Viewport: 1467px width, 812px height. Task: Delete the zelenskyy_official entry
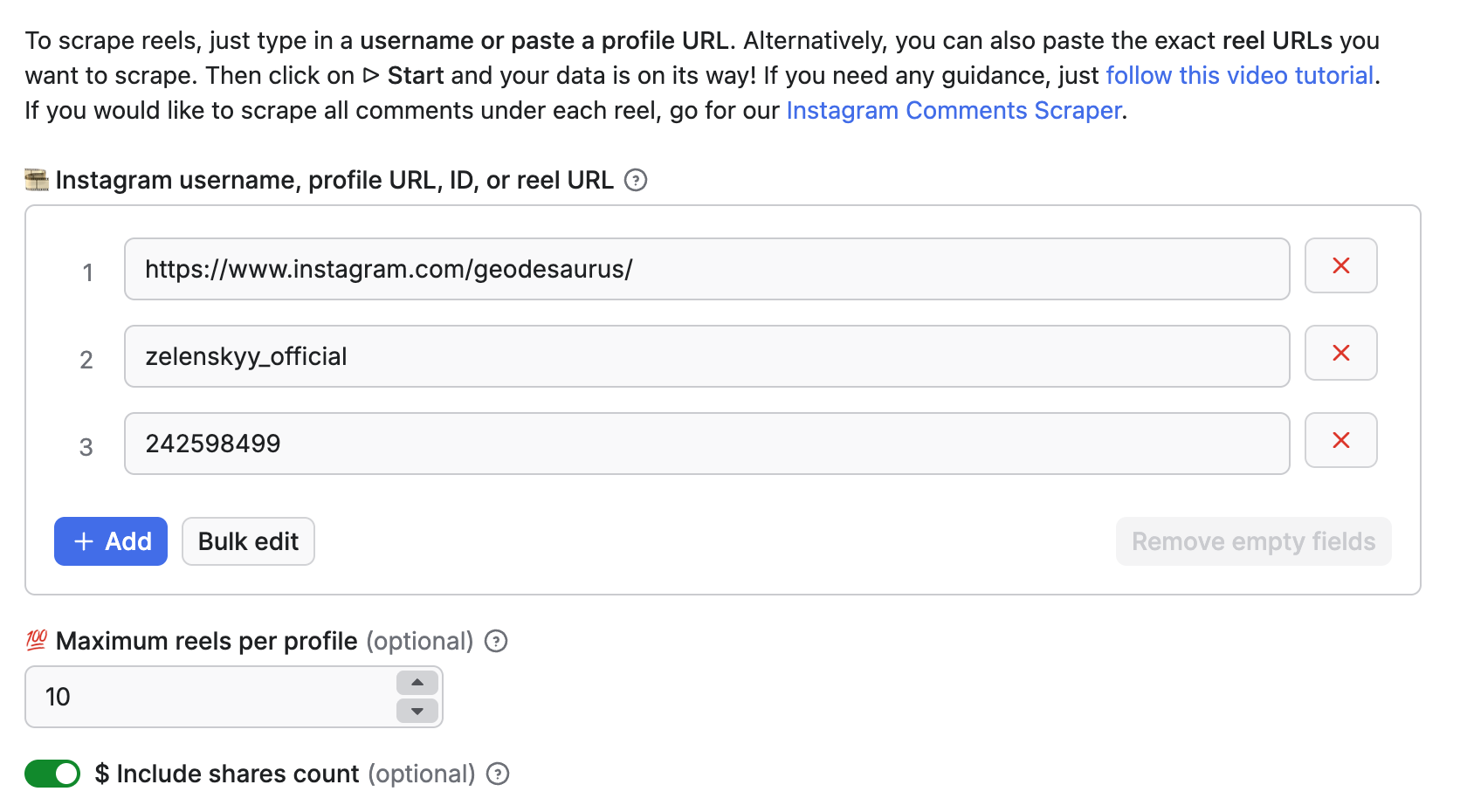coord(1340,353)
